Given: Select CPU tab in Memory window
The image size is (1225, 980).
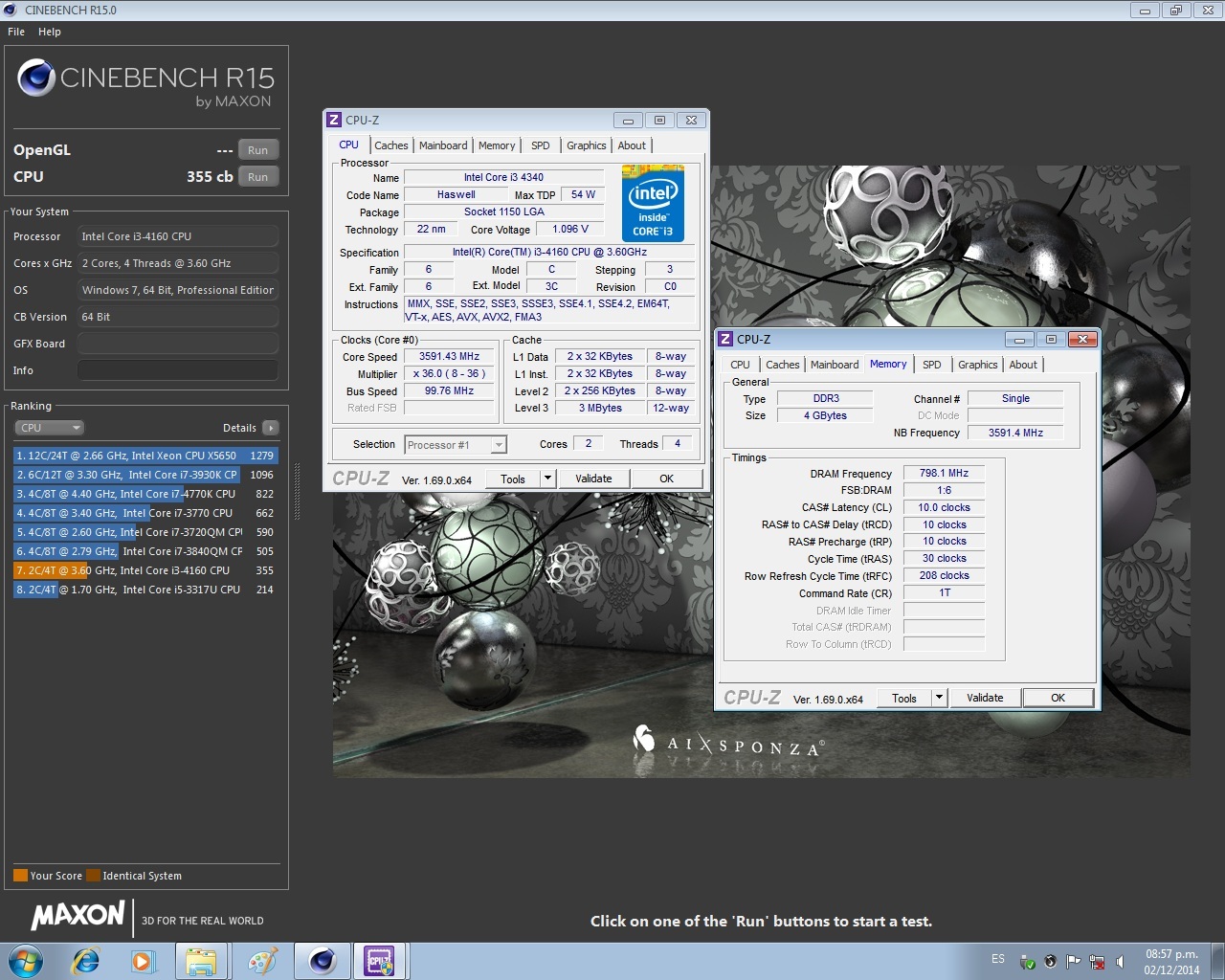Looking at the screenshot, I should [x=741, y=365].
